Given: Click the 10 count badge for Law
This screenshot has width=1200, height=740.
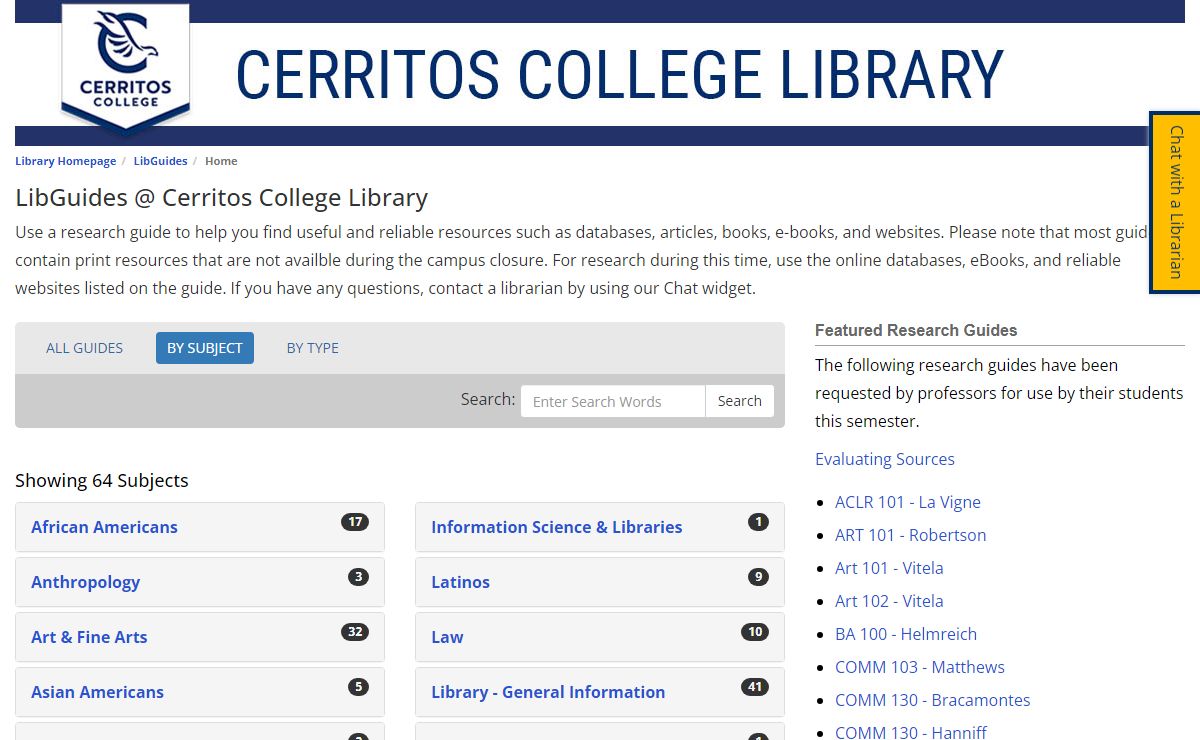Looking at the screenshot, I should [x=755, y=632].
